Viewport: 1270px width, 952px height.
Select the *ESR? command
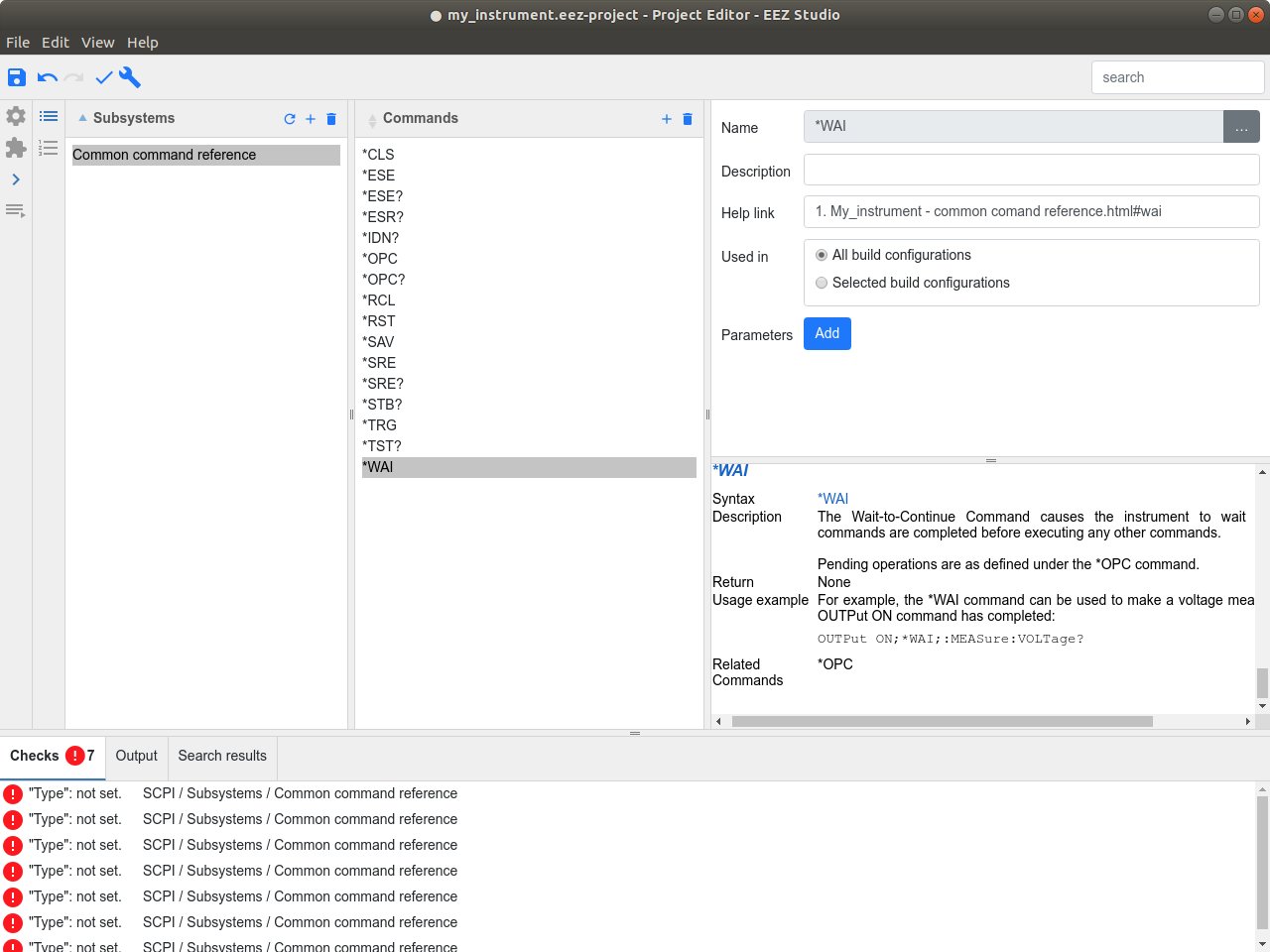coord(529,217)
